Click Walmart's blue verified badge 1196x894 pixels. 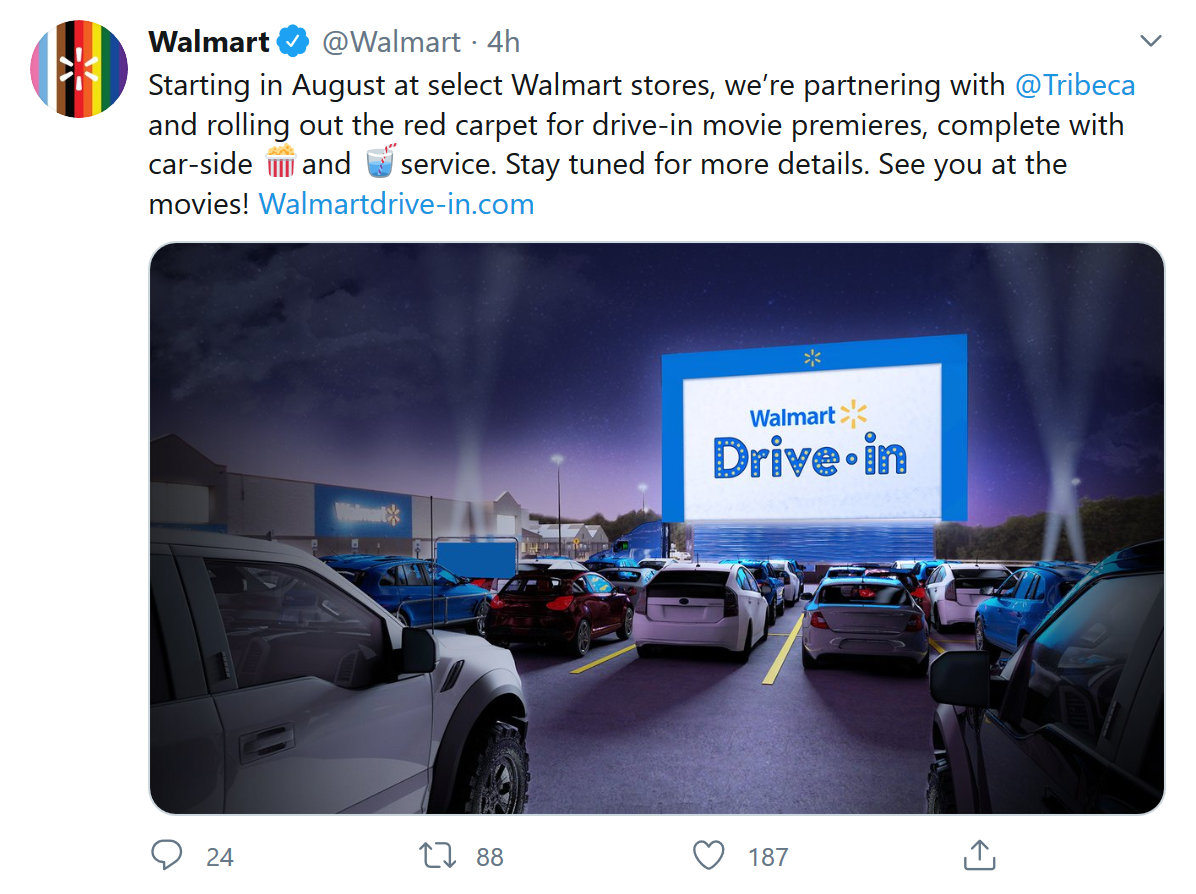(293, 41)
